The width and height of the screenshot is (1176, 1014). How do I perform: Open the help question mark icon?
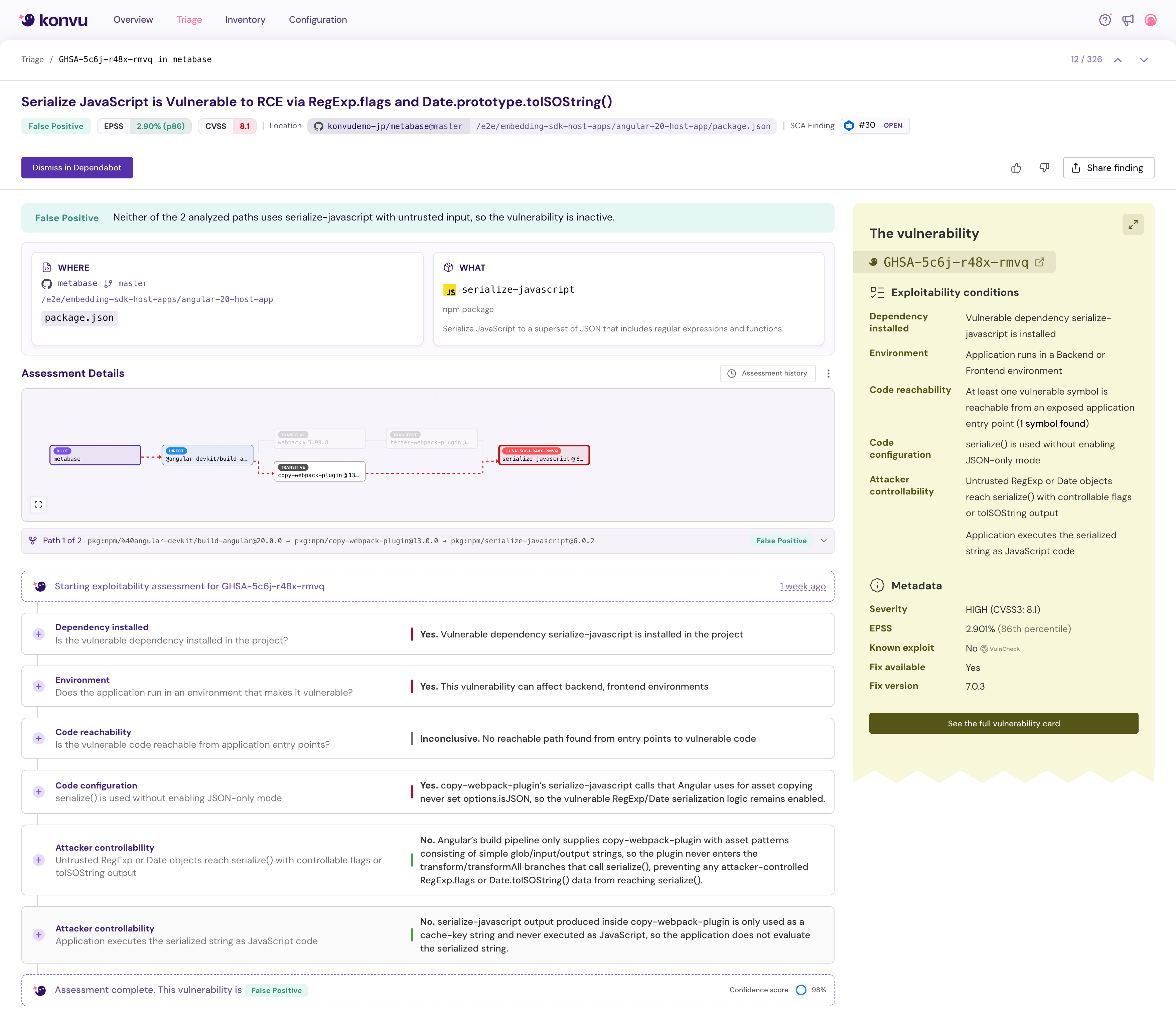[x=1105, y=20]
